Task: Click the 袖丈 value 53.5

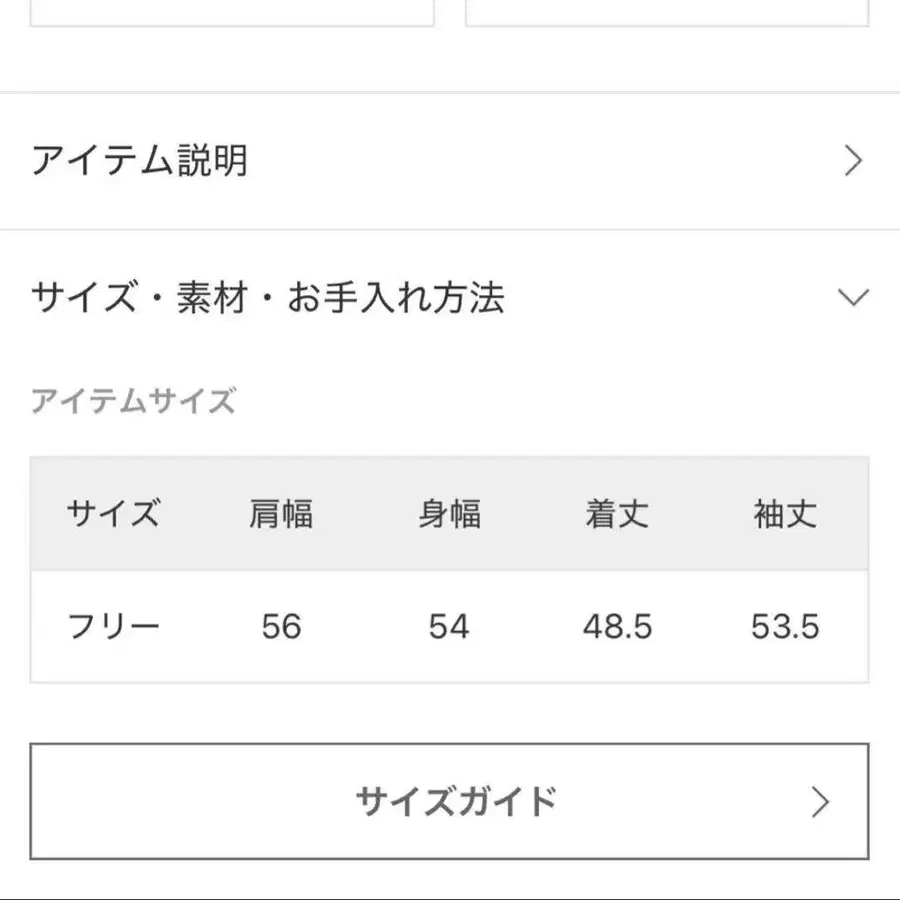Action: tap(786, 626)
